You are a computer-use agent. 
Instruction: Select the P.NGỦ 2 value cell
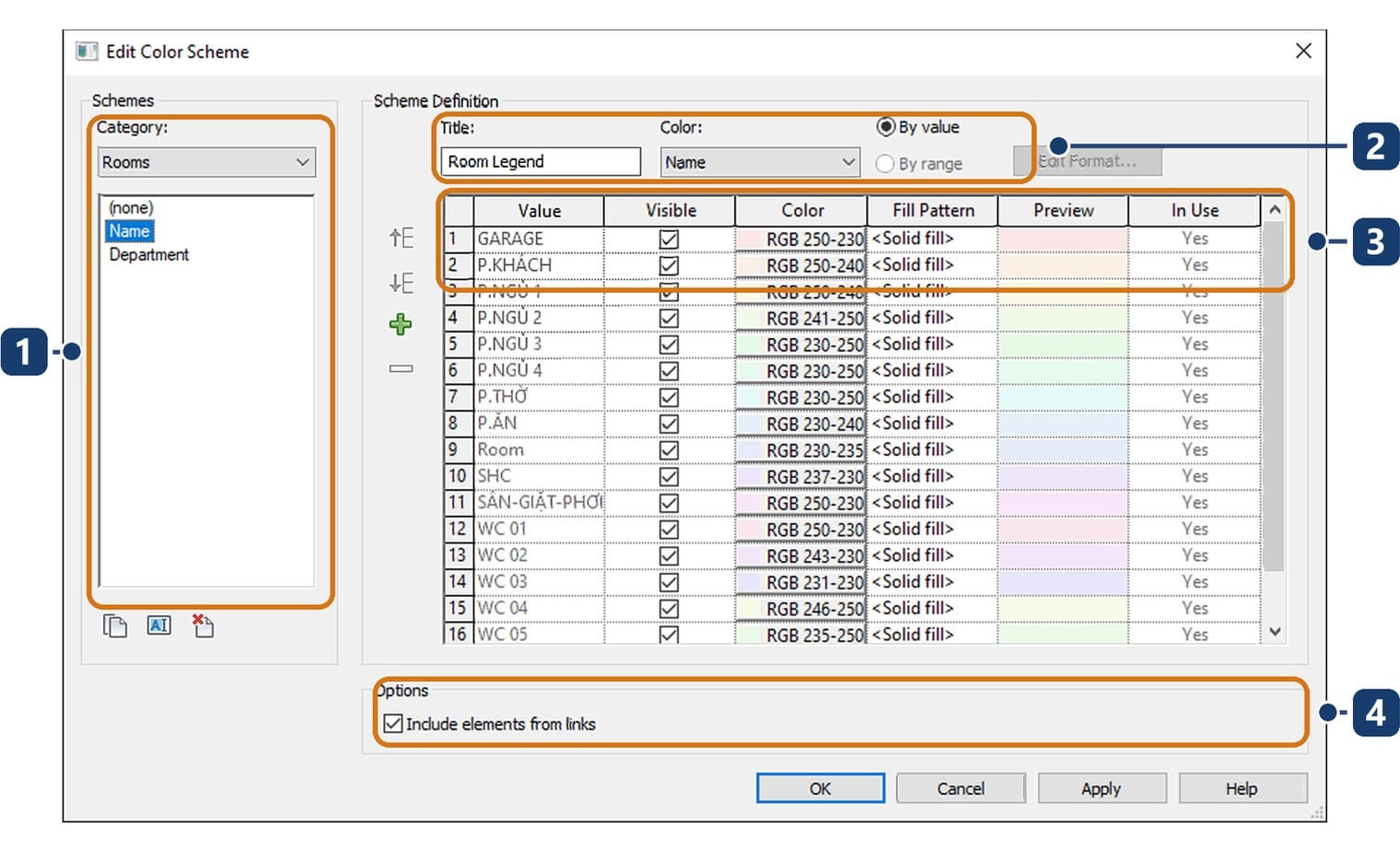coord(539,318)
